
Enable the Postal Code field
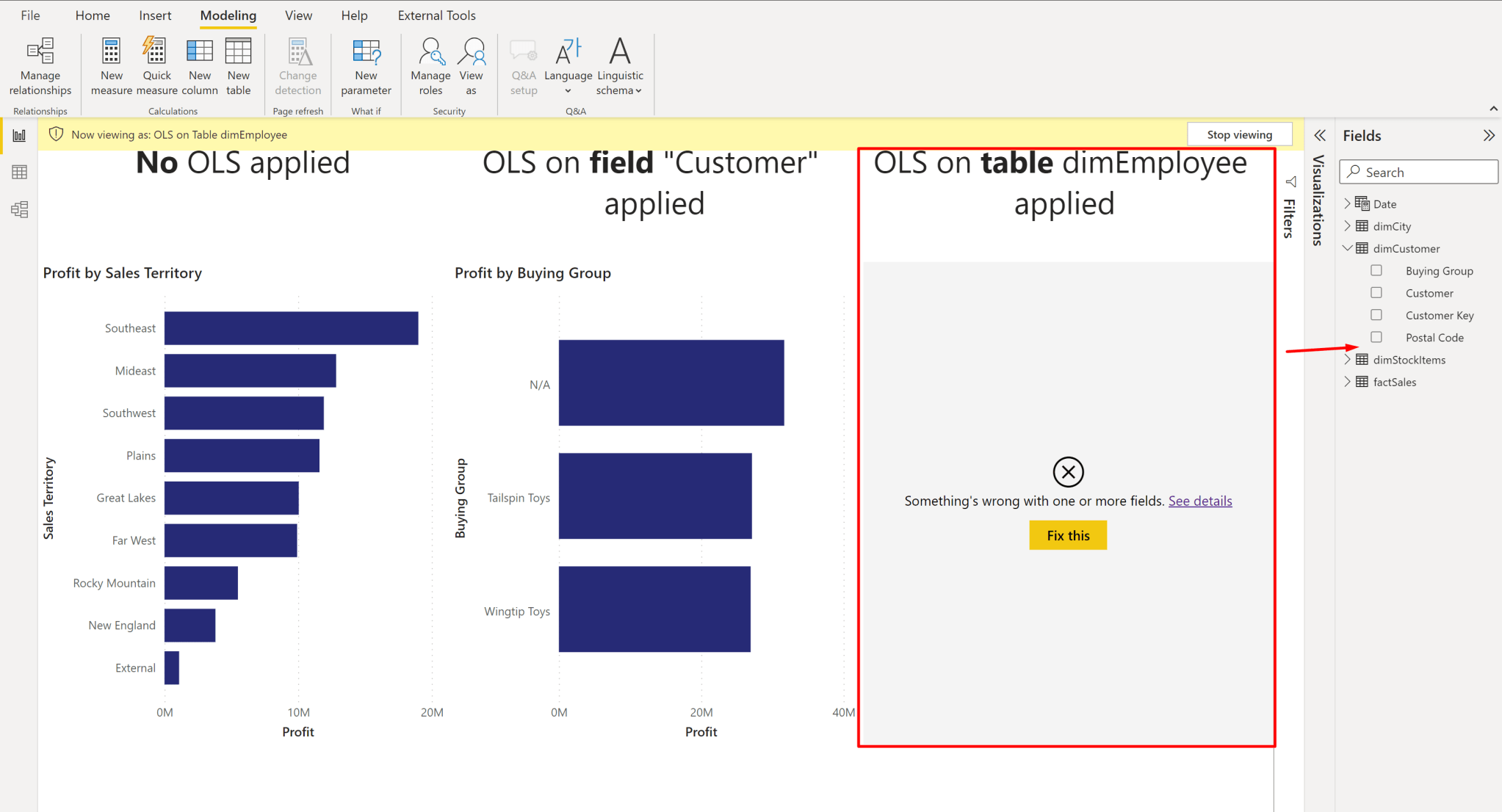(1376, 337)
